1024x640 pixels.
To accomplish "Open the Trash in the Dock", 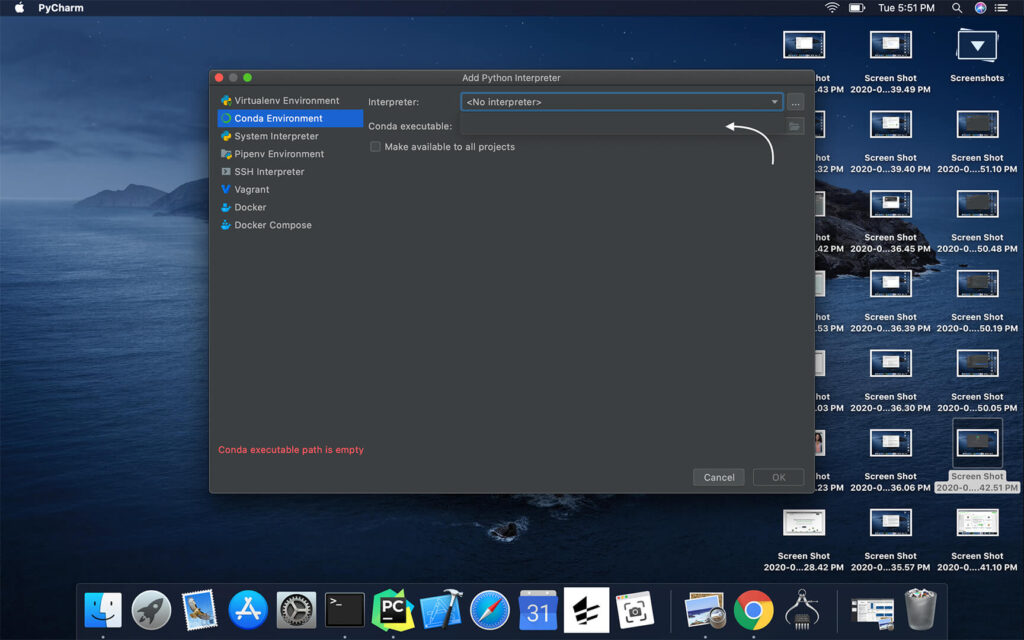I will click(920, 609).
